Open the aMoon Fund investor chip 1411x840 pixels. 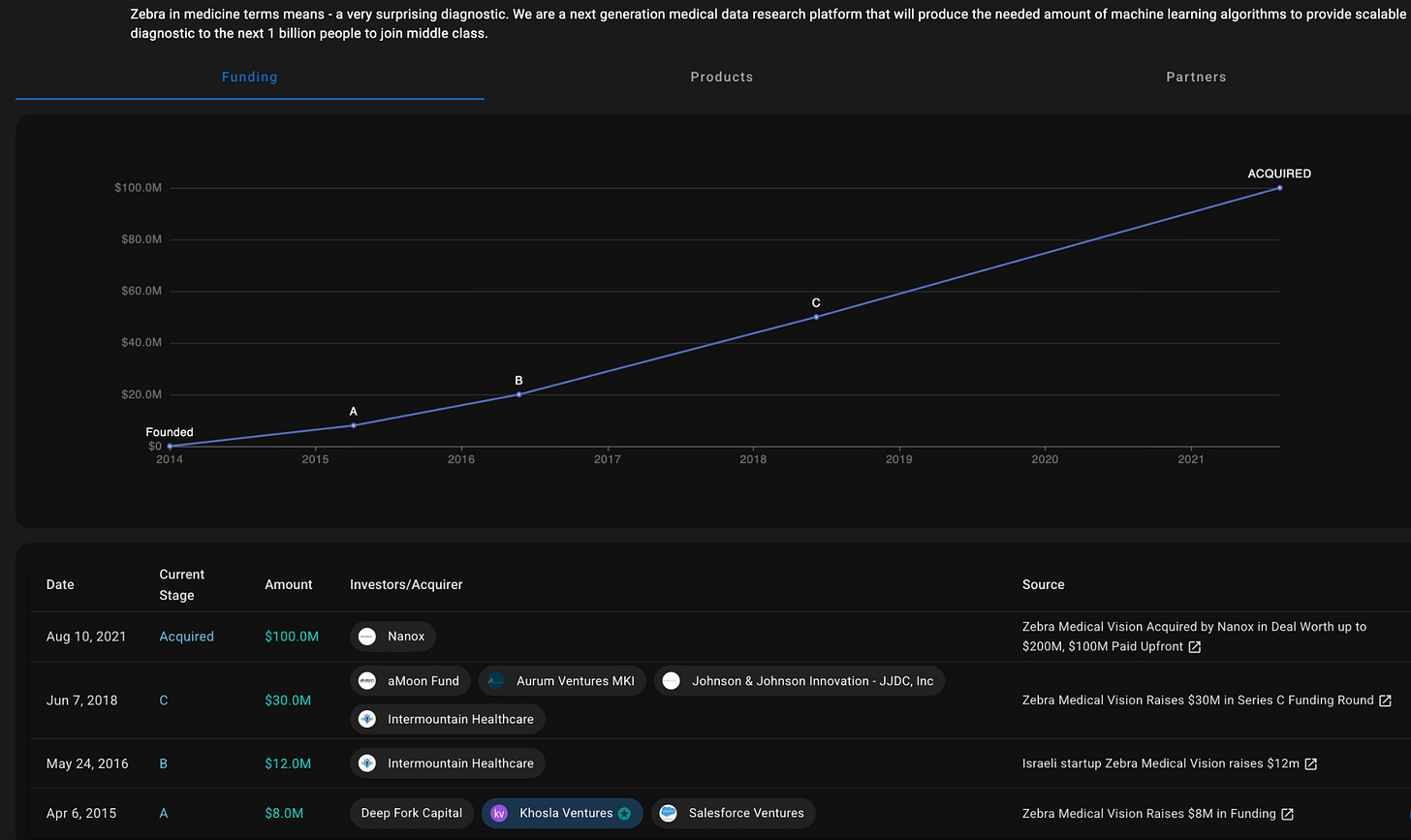pyautogui.click(x=410, y=681)
